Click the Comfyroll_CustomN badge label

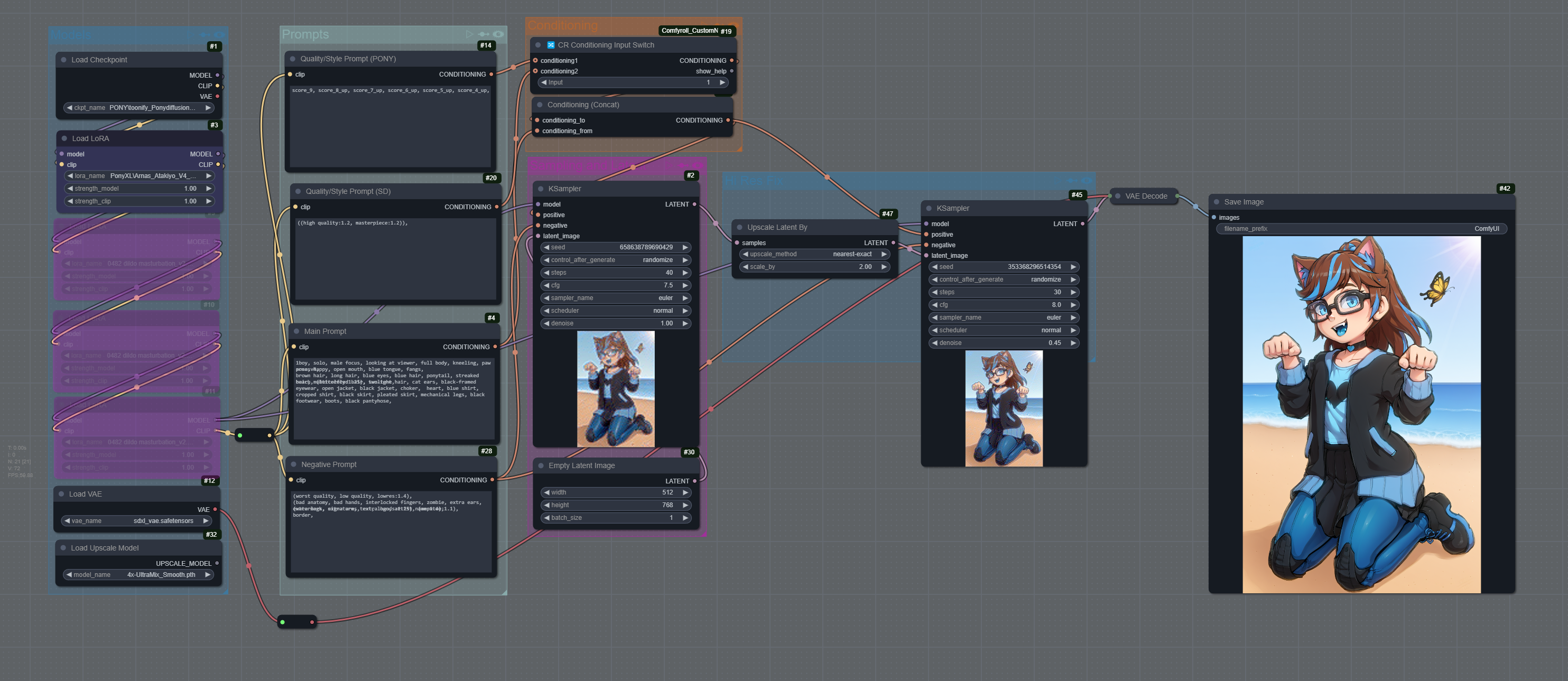(689, 31)
